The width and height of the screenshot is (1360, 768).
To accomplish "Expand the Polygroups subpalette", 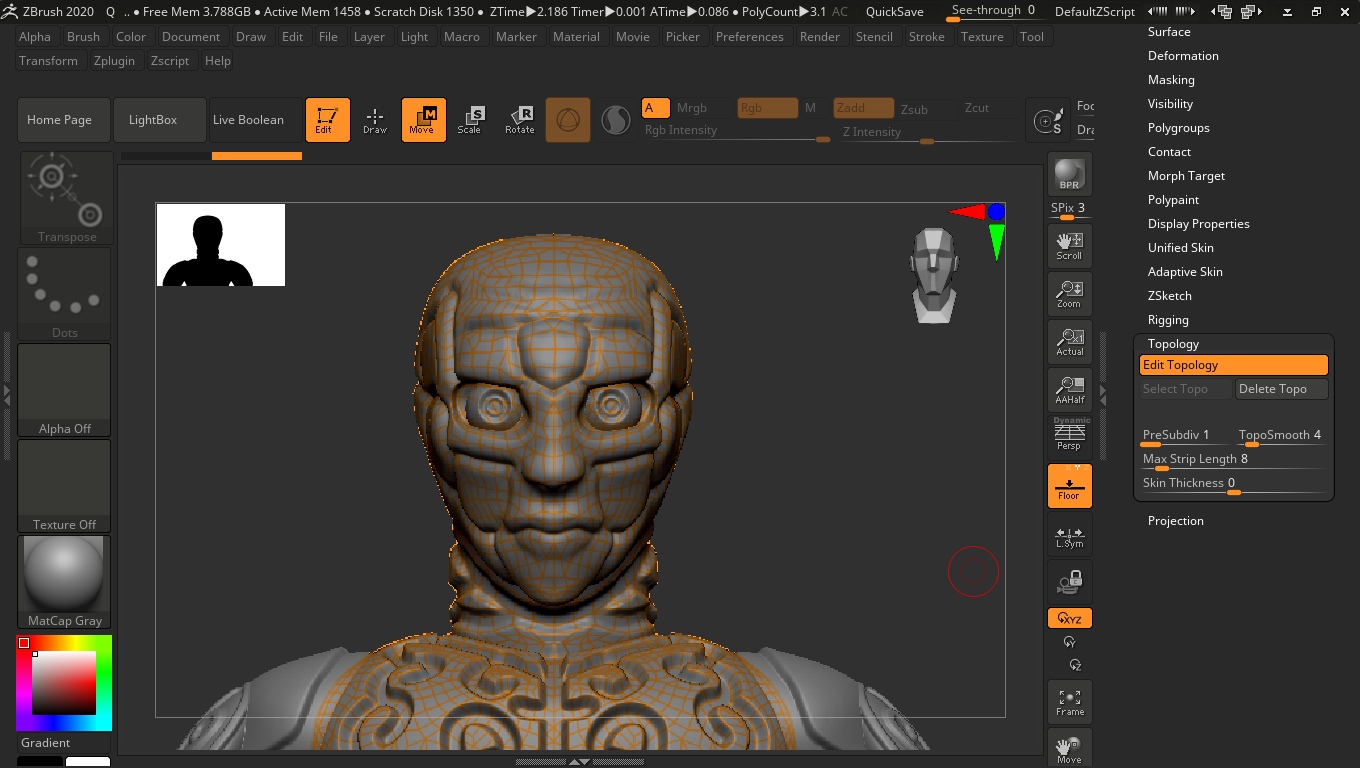I will coord(1178,128).
